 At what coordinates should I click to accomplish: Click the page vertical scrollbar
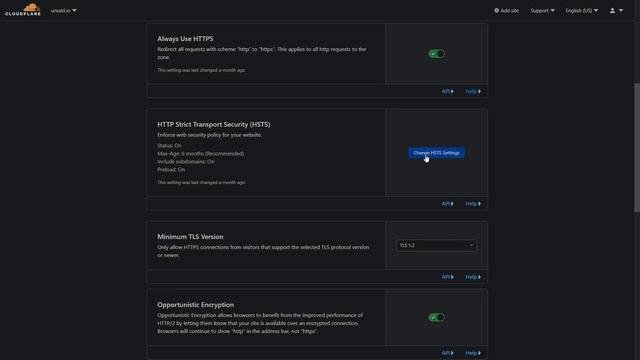tap(637, 148)
